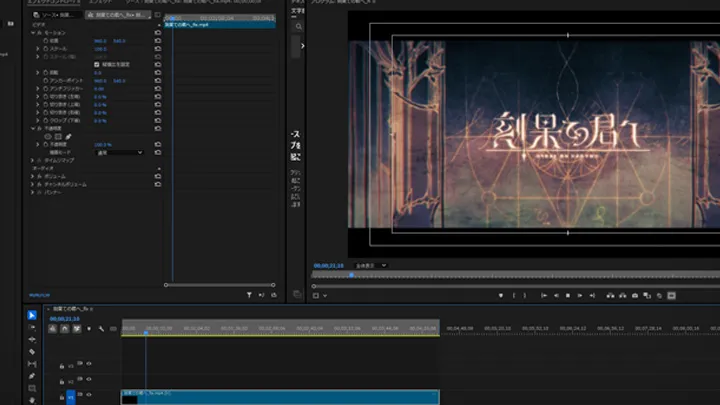This screenshot has height=405, width=720.
Task: Go to Out point in Program monitor
Action: 592,296
